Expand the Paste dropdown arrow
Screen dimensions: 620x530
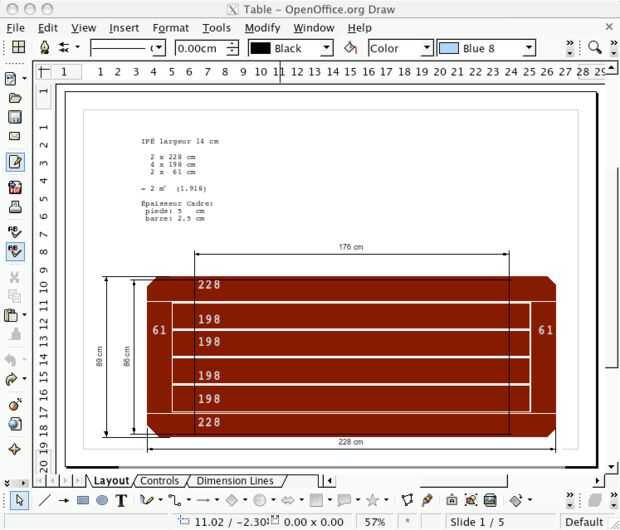point(25,315)
